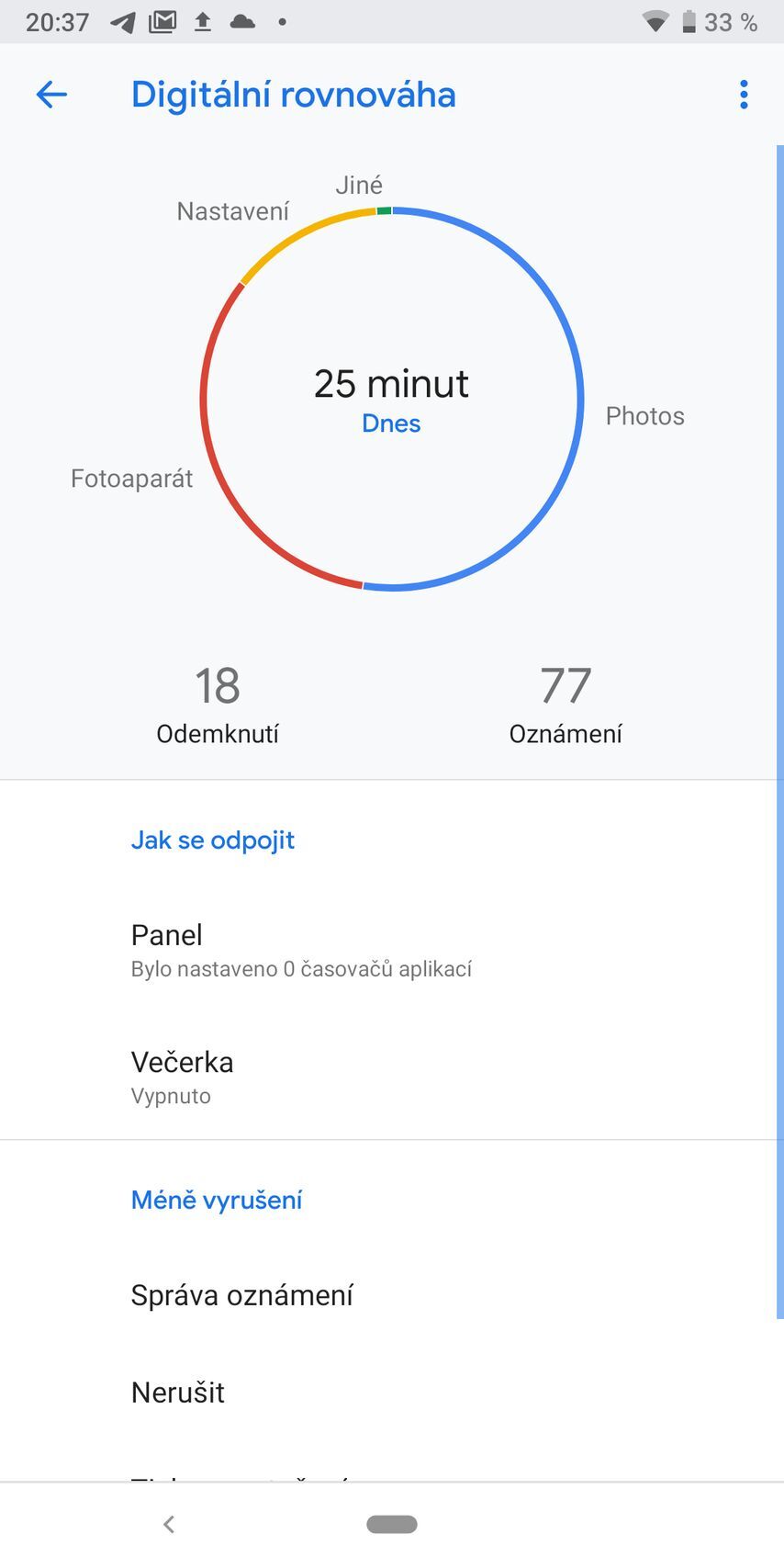Screen dimensions: 784x1568
Task: Open Nerušit do-not-disturb settings
Action: click(x=177, y=1393)
